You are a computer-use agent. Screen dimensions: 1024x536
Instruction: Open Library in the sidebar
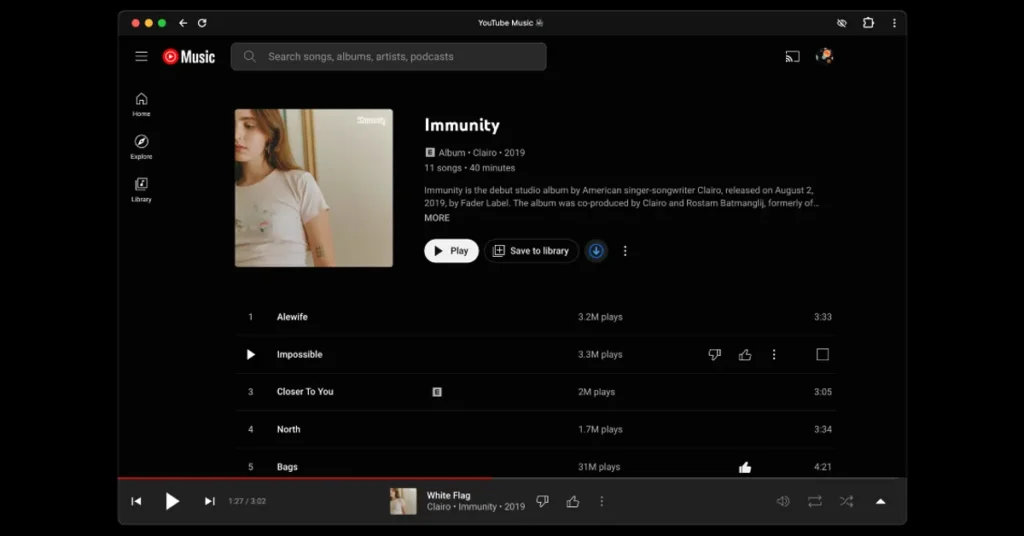(141, 189)
